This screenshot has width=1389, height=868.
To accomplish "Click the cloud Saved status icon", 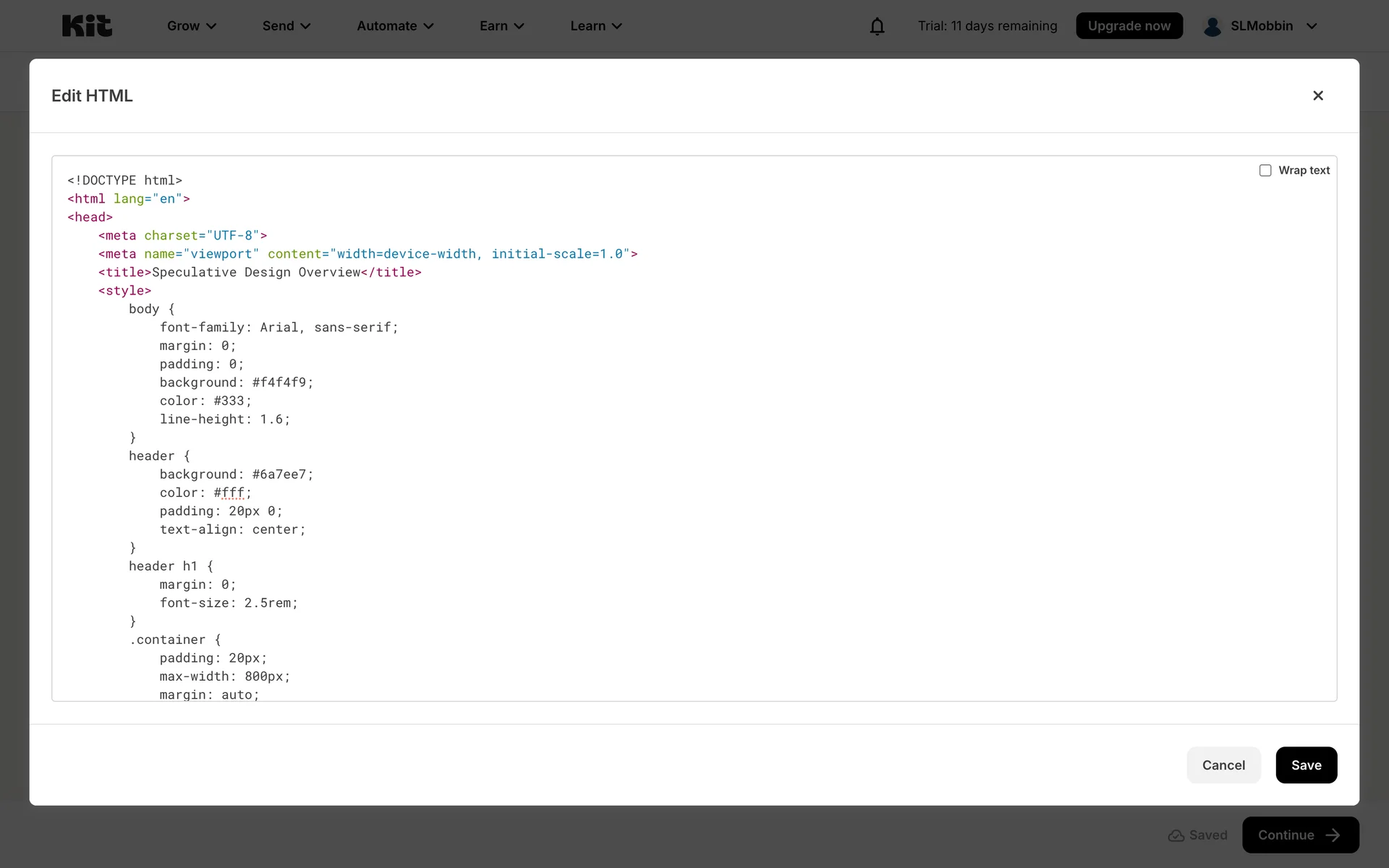I will (1176, 835).
